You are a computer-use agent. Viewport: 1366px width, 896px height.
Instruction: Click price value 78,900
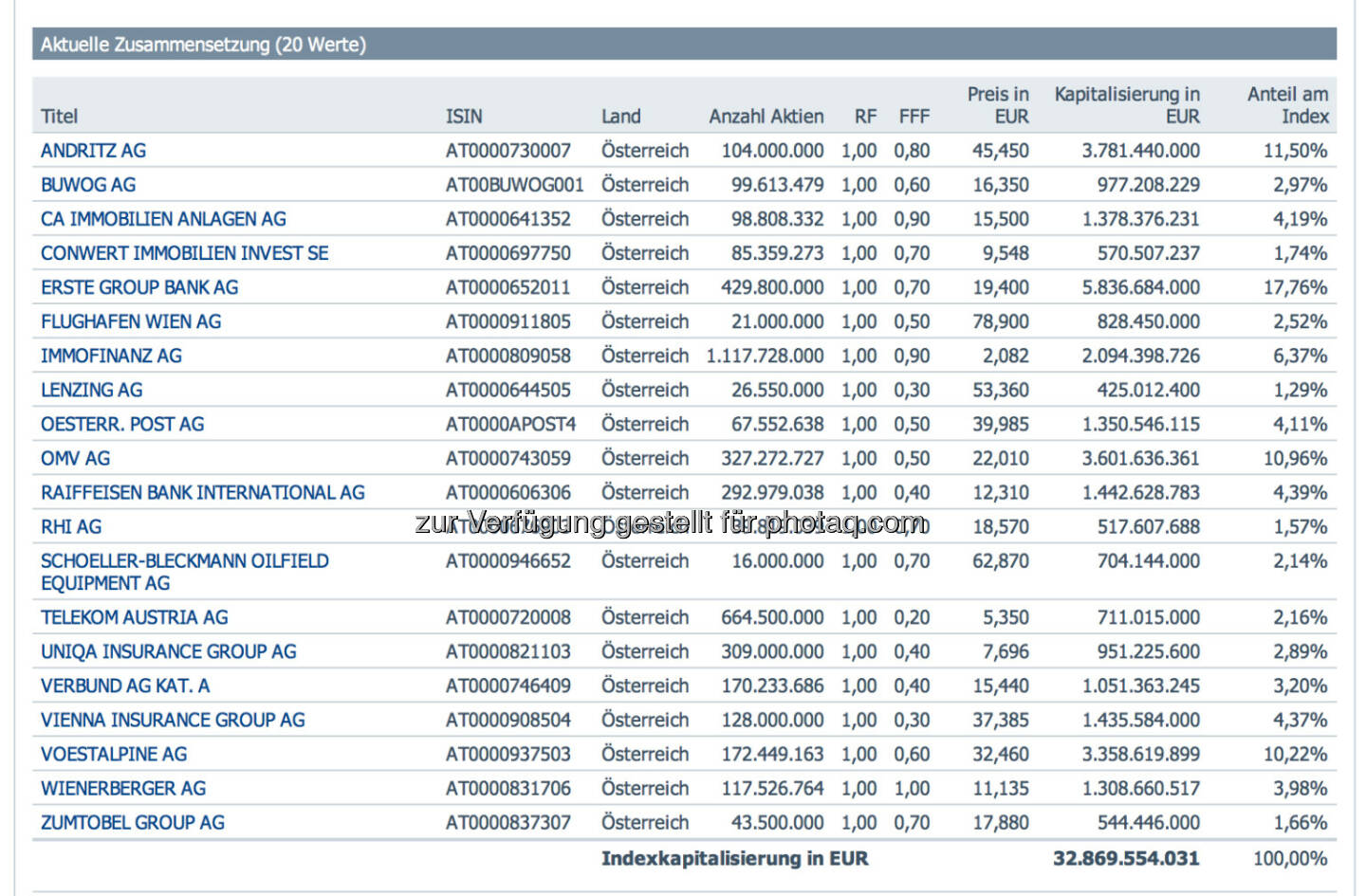tap(1001, 321)
